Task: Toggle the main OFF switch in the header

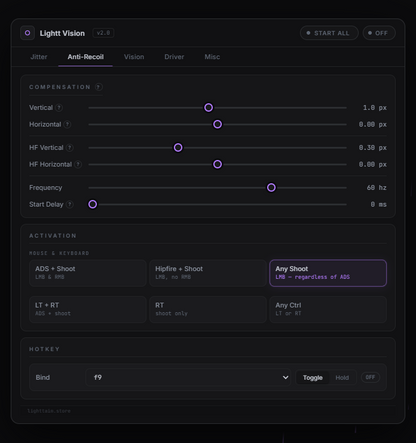Action: [379, 33]
